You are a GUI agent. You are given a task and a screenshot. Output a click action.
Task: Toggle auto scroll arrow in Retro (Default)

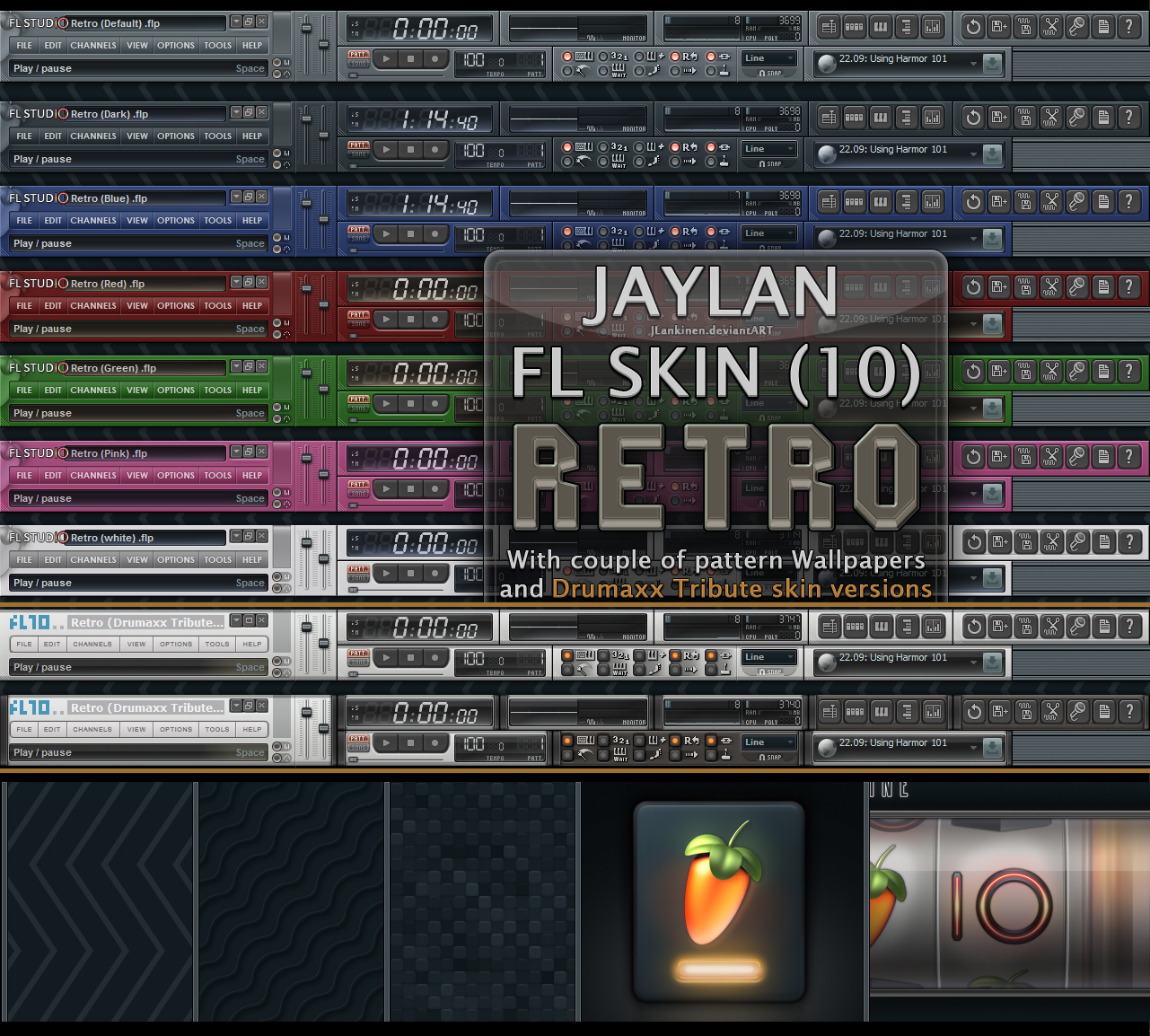point(682,71)
